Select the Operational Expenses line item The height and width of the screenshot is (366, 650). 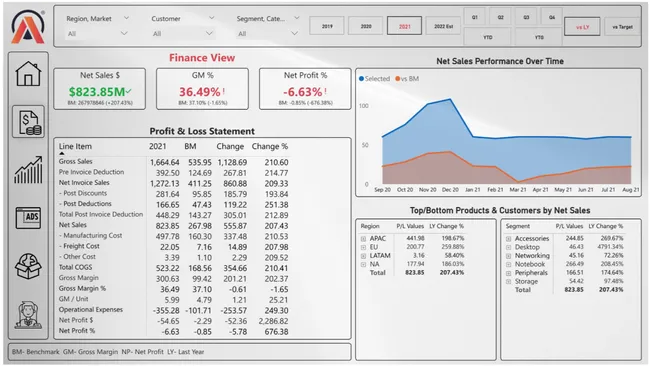click(90, 309)
